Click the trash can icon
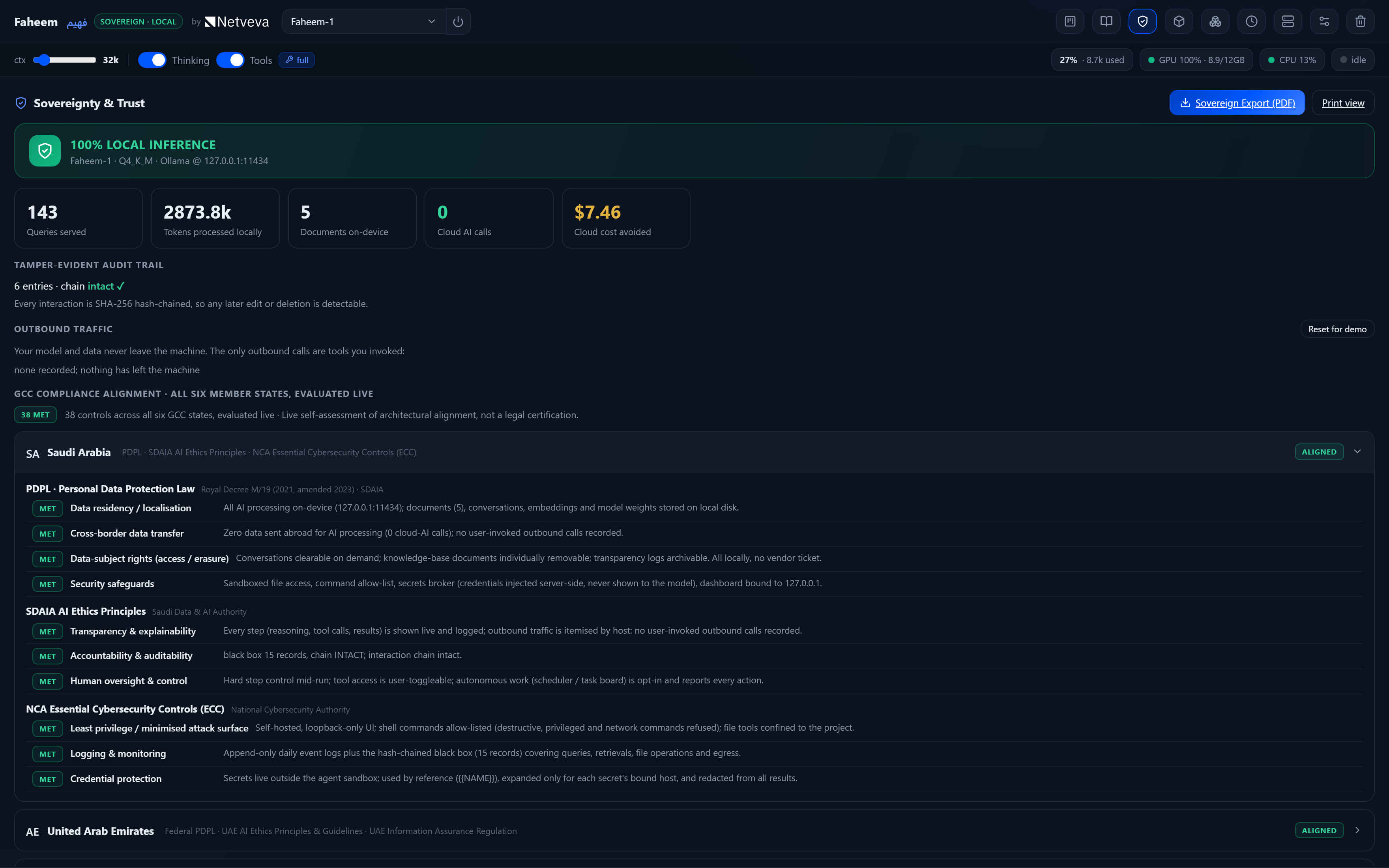Image resolution: width=1389 pixels, height=868 pixels. pos(1360,21)
